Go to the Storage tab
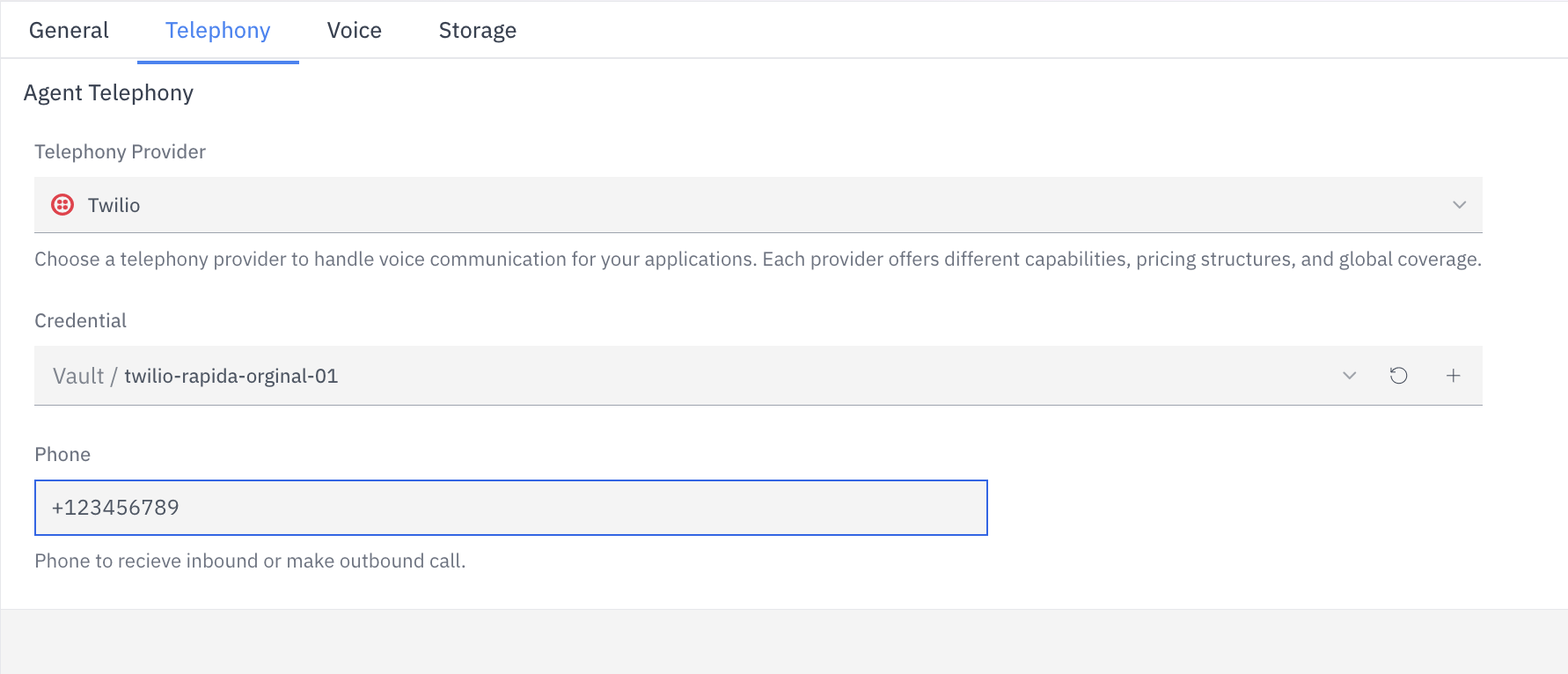The width and height of the screenshot is (1568, 674). coord(478,31)
